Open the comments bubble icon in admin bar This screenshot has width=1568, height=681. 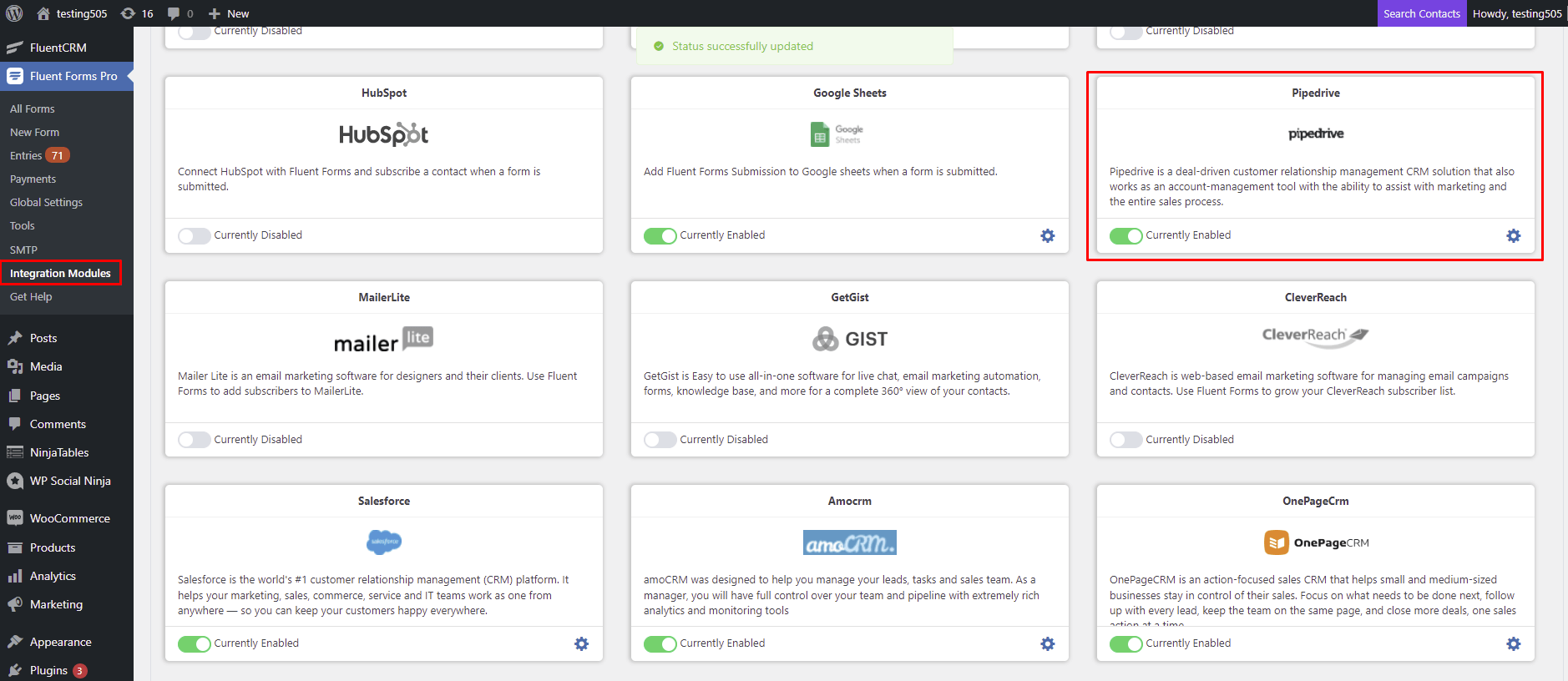174,13
